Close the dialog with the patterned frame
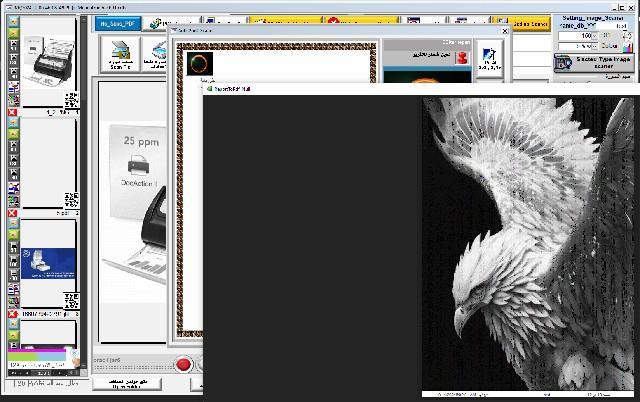 tap(505, 31)
